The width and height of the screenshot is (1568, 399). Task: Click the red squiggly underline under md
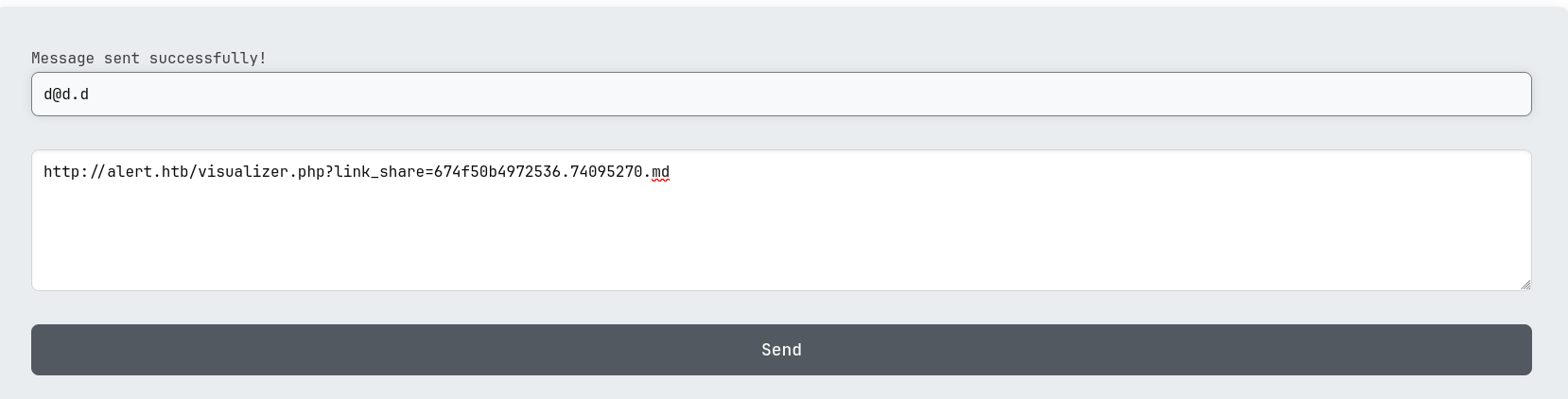point(660,180)
